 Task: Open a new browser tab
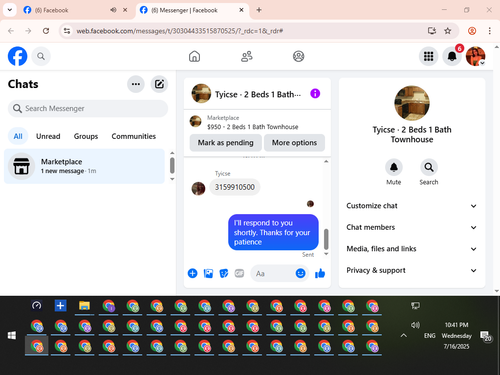[259, 10]
